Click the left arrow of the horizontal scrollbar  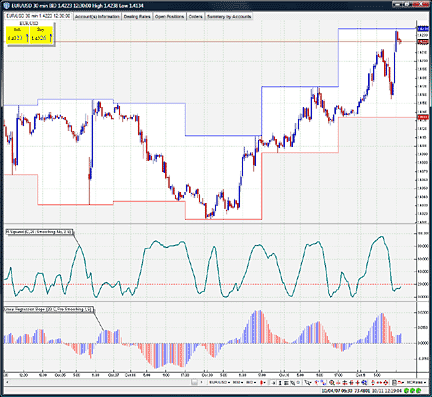pos(7,382)
